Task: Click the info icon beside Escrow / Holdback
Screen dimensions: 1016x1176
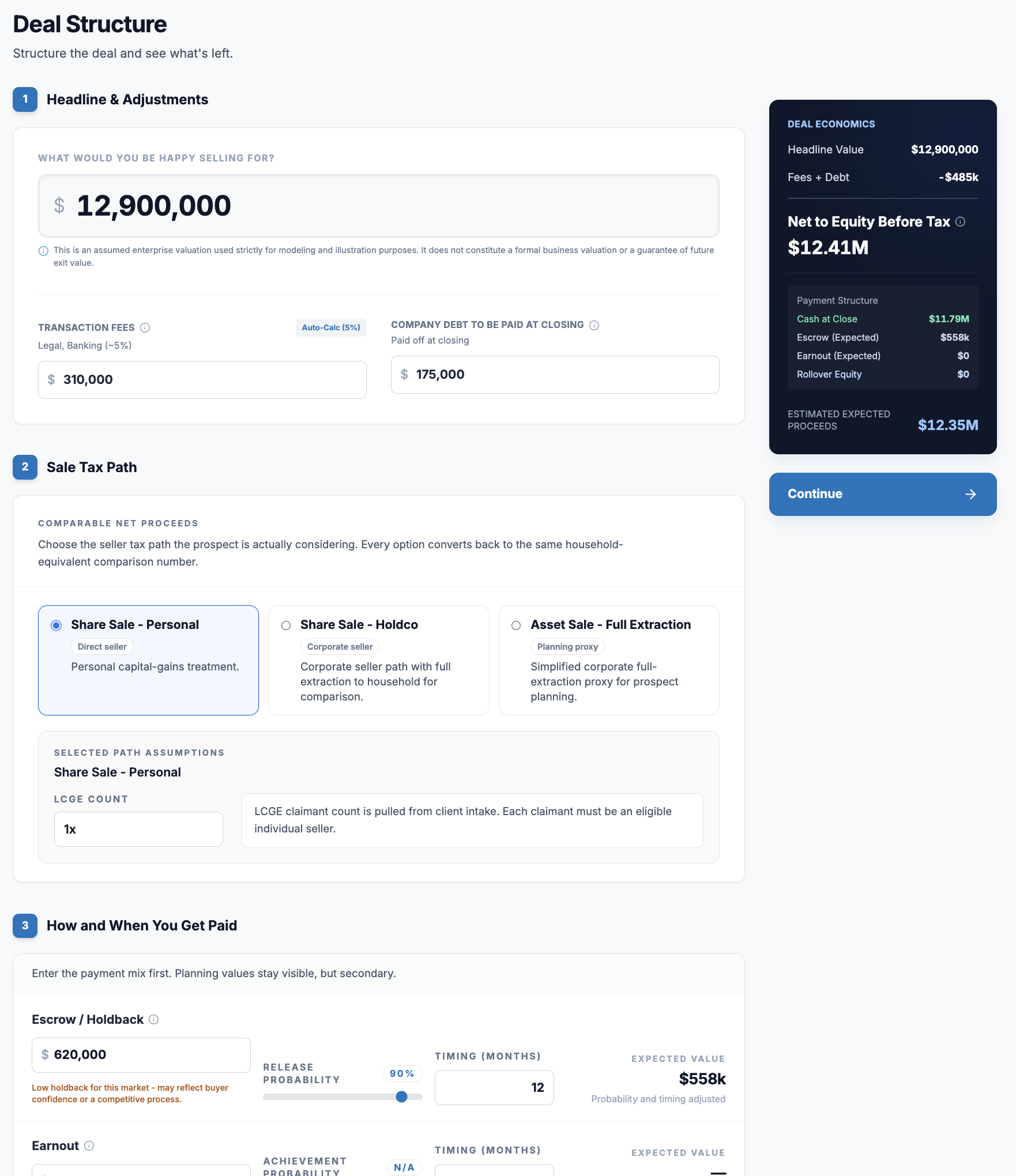Action: [x=154, y=1019]
